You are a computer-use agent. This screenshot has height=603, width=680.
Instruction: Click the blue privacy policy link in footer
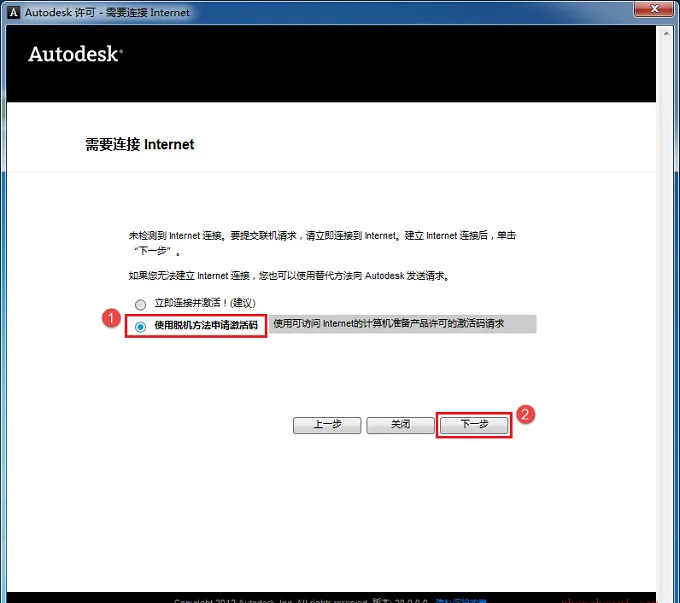click(461, 600)
